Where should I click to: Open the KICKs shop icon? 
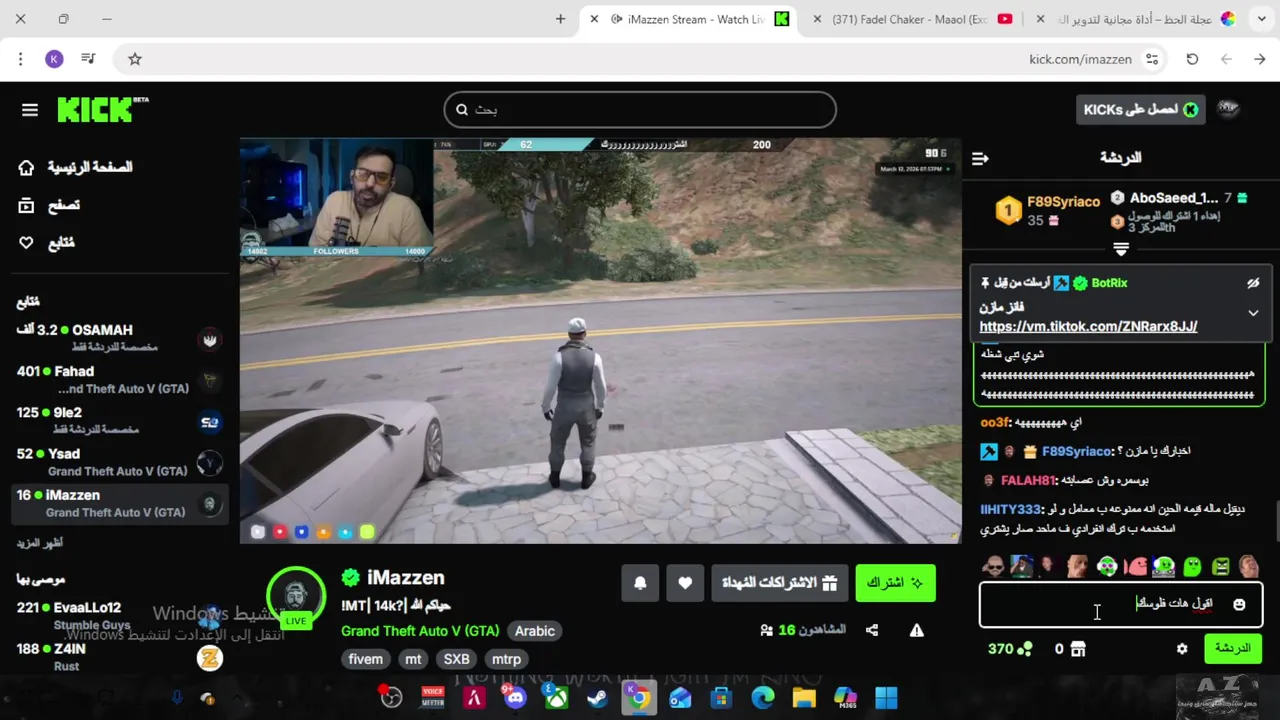(x=1078, y=650)
